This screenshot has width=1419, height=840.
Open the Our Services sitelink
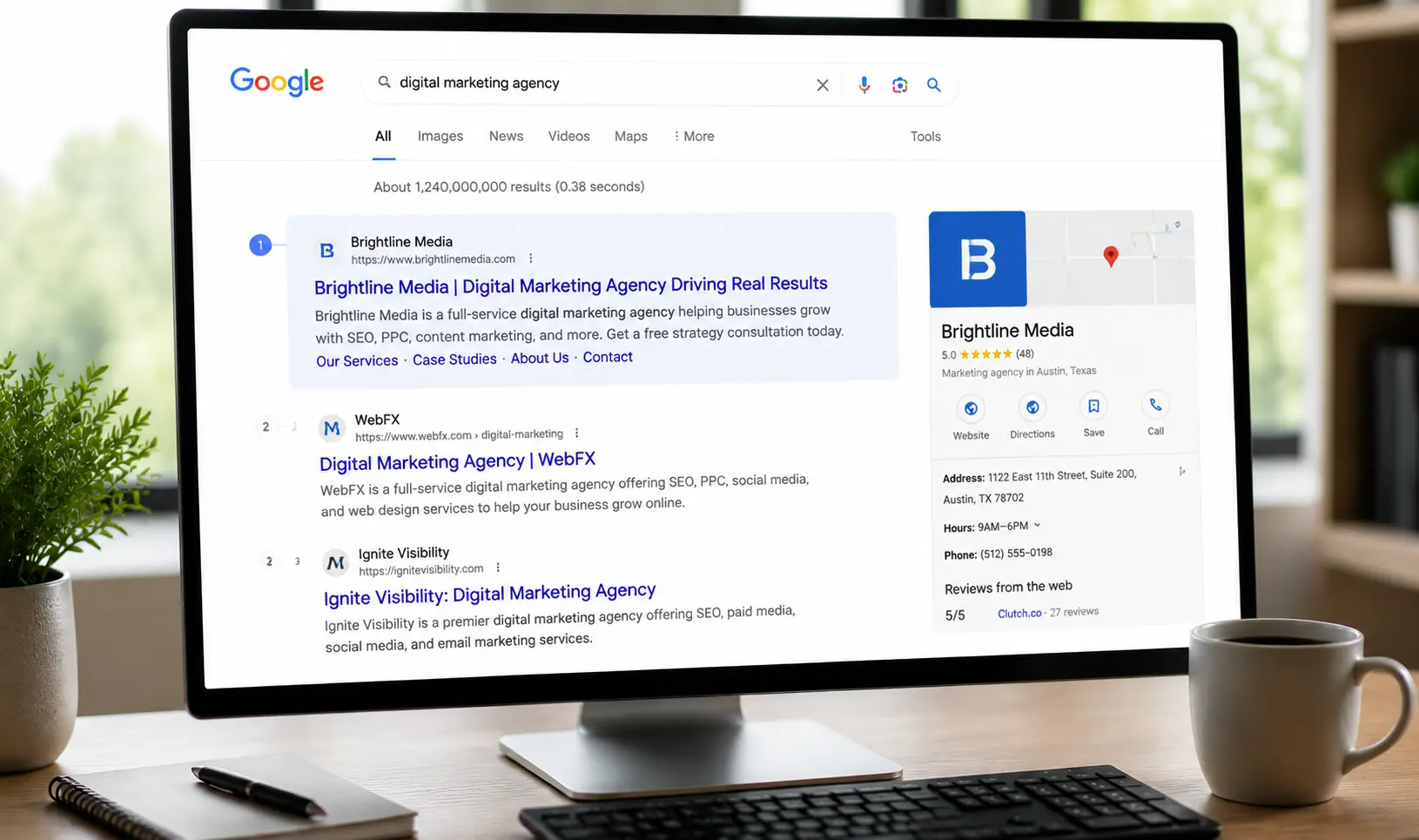(357, 360)
